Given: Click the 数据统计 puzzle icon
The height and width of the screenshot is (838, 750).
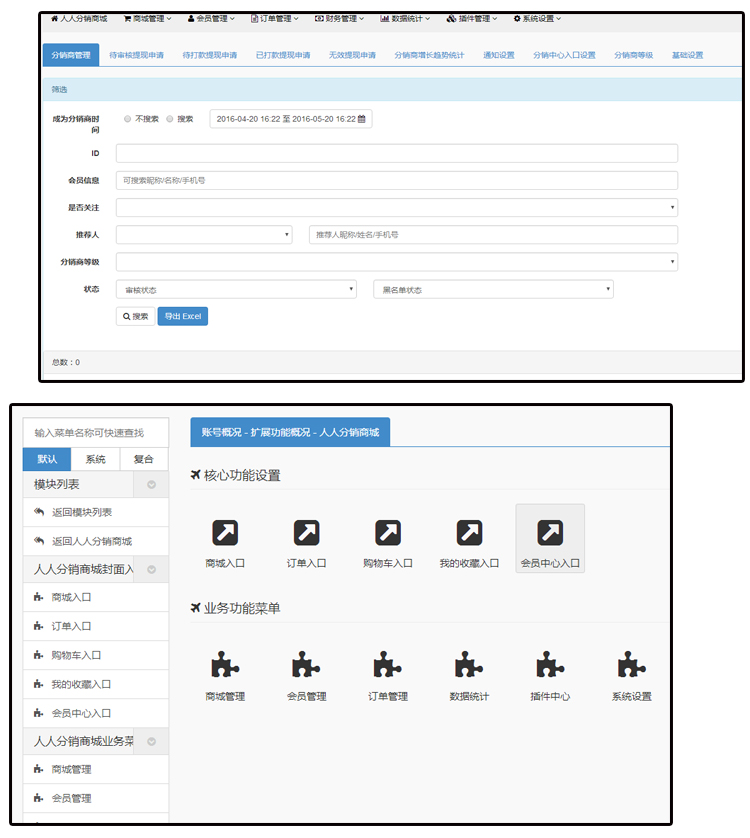Looking at the screenshot, I should tap(469, 664).
